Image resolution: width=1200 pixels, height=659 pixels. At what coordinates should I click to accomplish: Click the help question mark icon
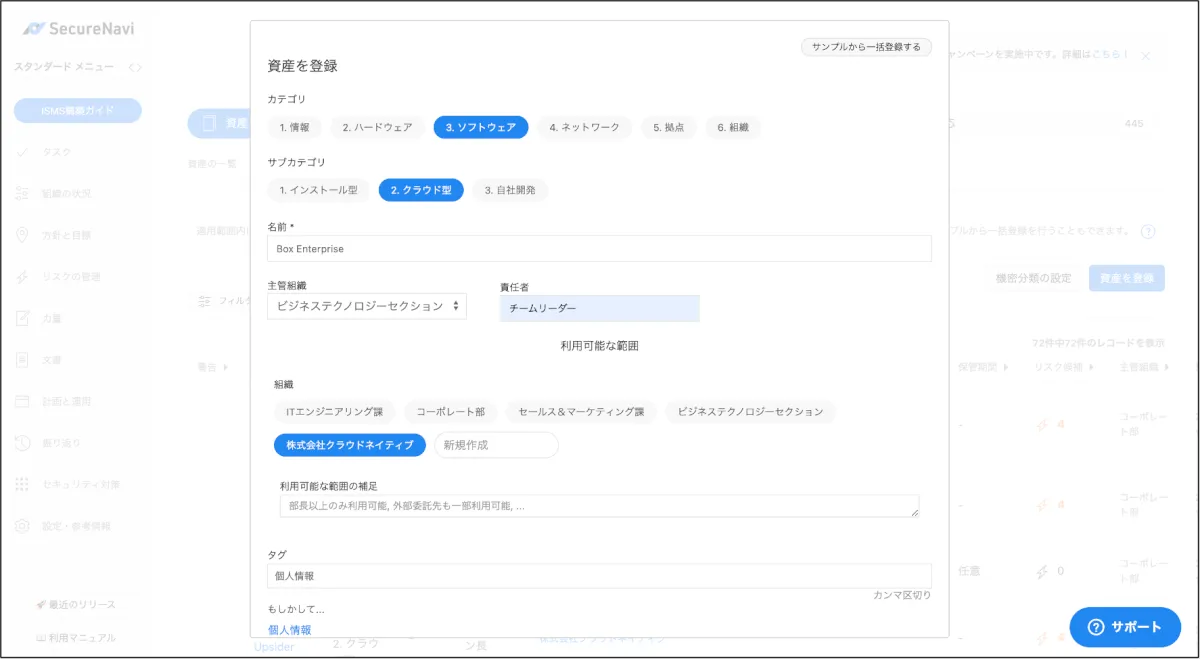click(1148, 231)
